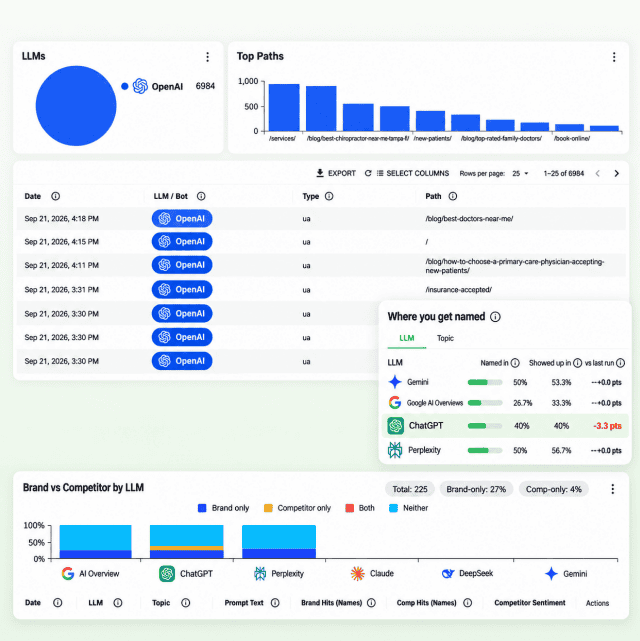640x641 pixels.
Task: Click the Export download icon
Action: point(320,173)
